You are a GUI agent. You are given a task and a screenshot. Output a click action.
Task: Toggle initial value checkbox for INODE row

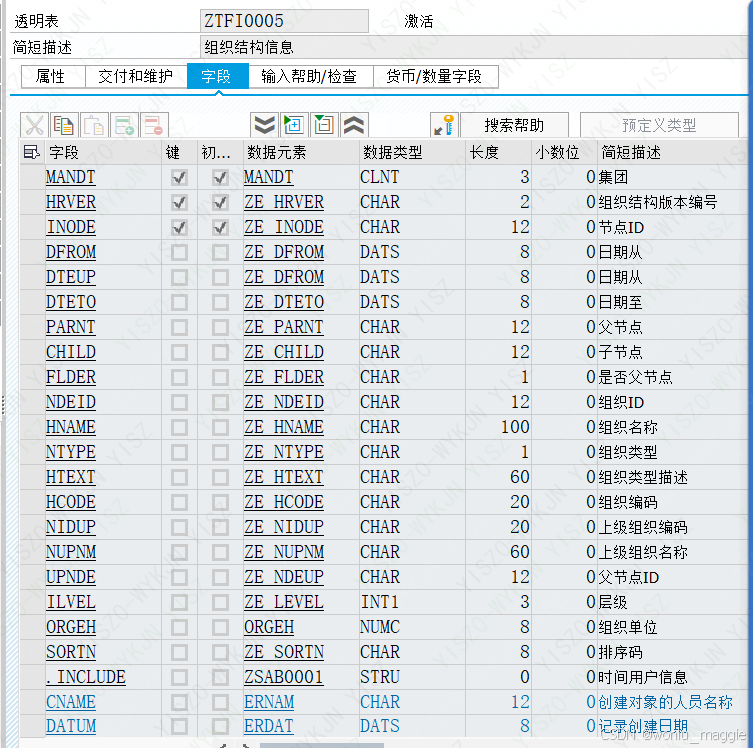click(x=220, y=228)
